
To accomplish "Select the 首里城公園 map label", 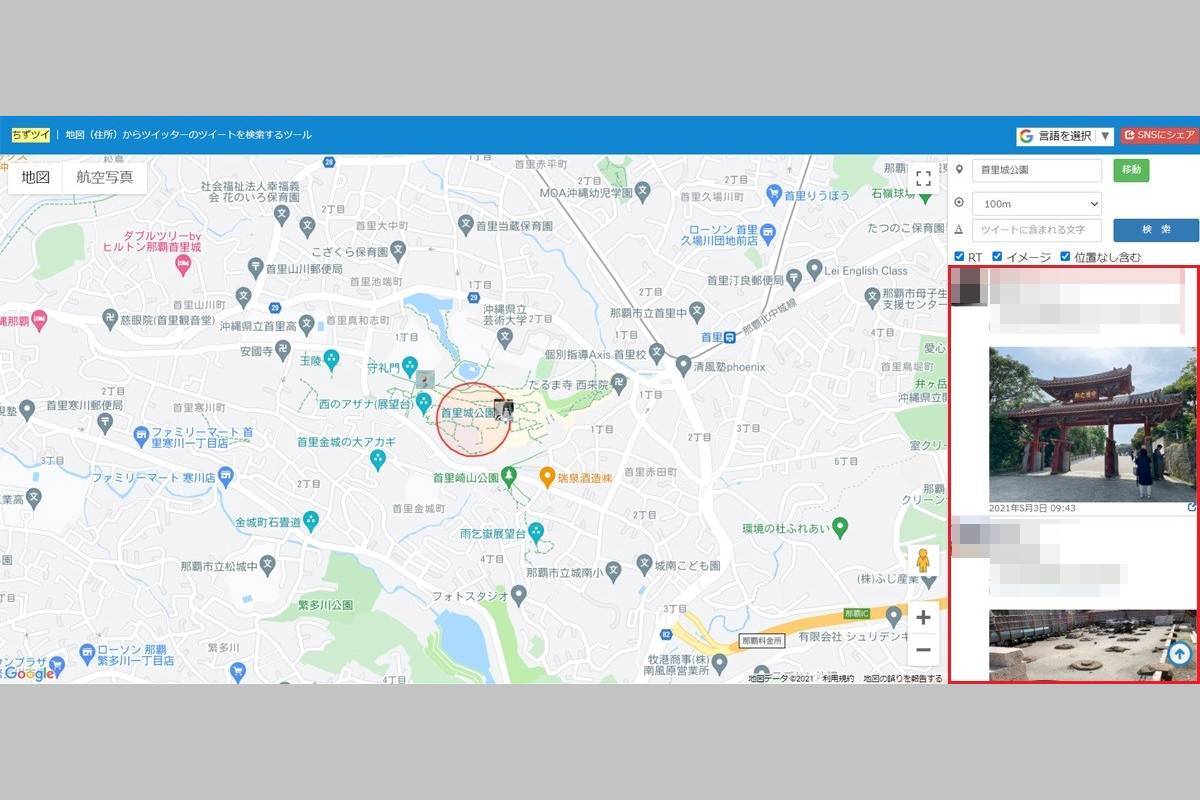I will click(x=468, y=412).
